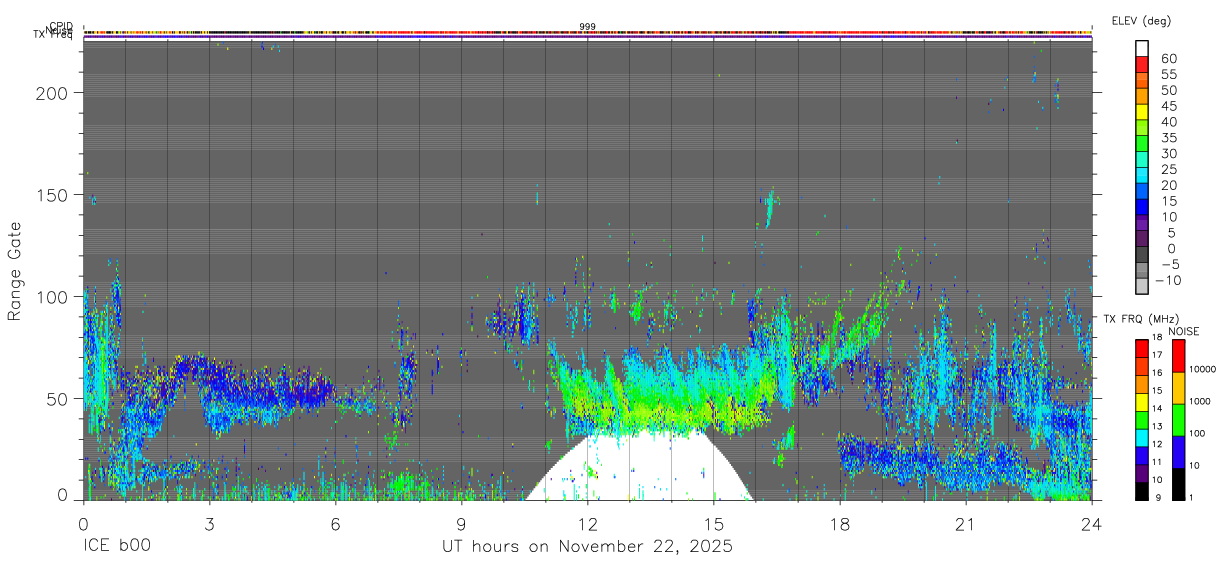Click the "UT hours on November 22, 2025" axis title
The image size is (1228, 567).
(588, 547)
